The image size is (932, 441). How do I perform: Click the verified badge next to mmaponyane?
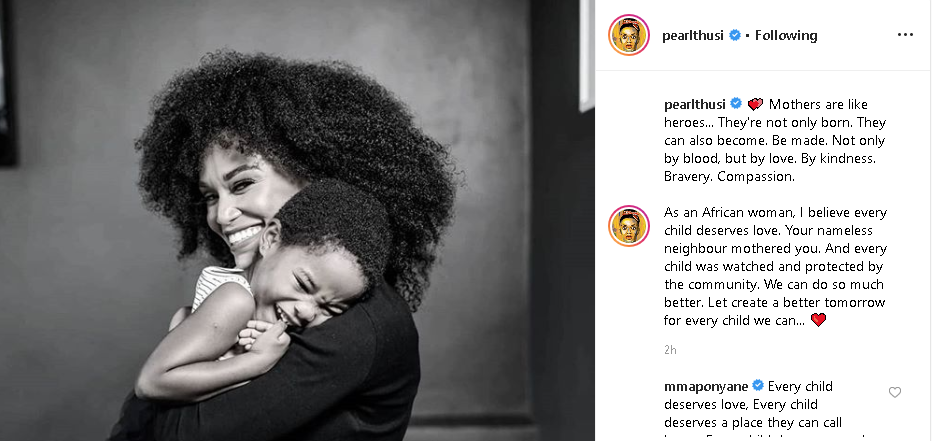coord(757,386)
